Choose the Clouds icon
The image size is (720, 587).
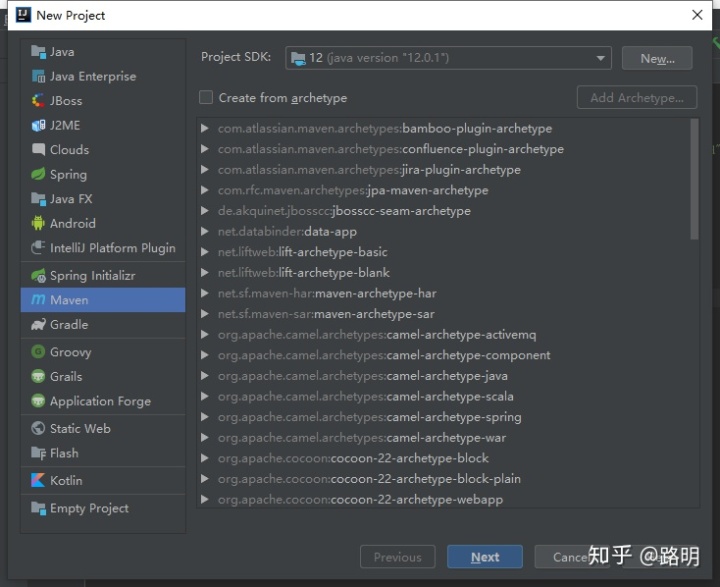tap(38, 149)
